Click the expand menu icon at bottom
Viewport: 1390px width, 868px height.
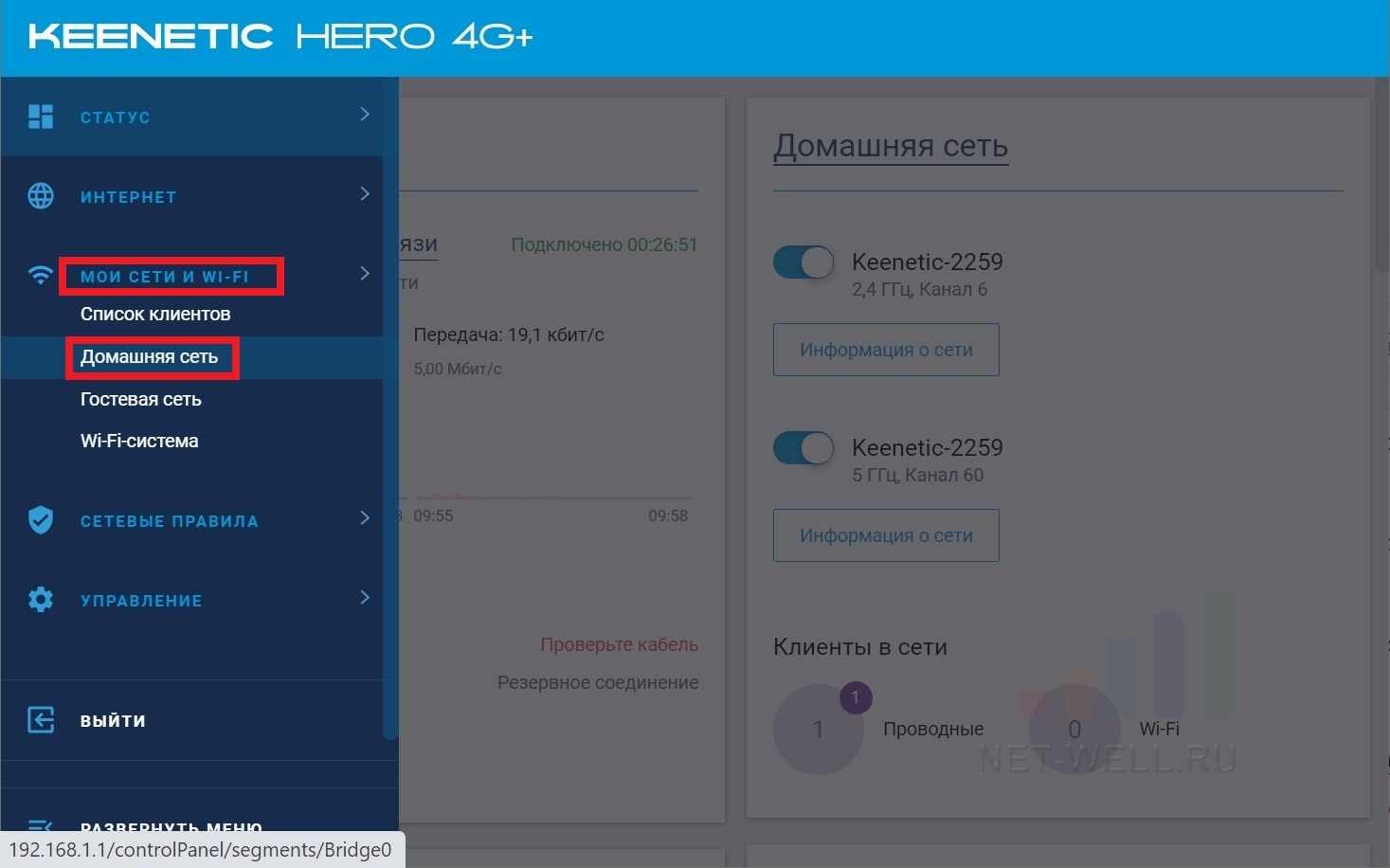tap(41, 826)
